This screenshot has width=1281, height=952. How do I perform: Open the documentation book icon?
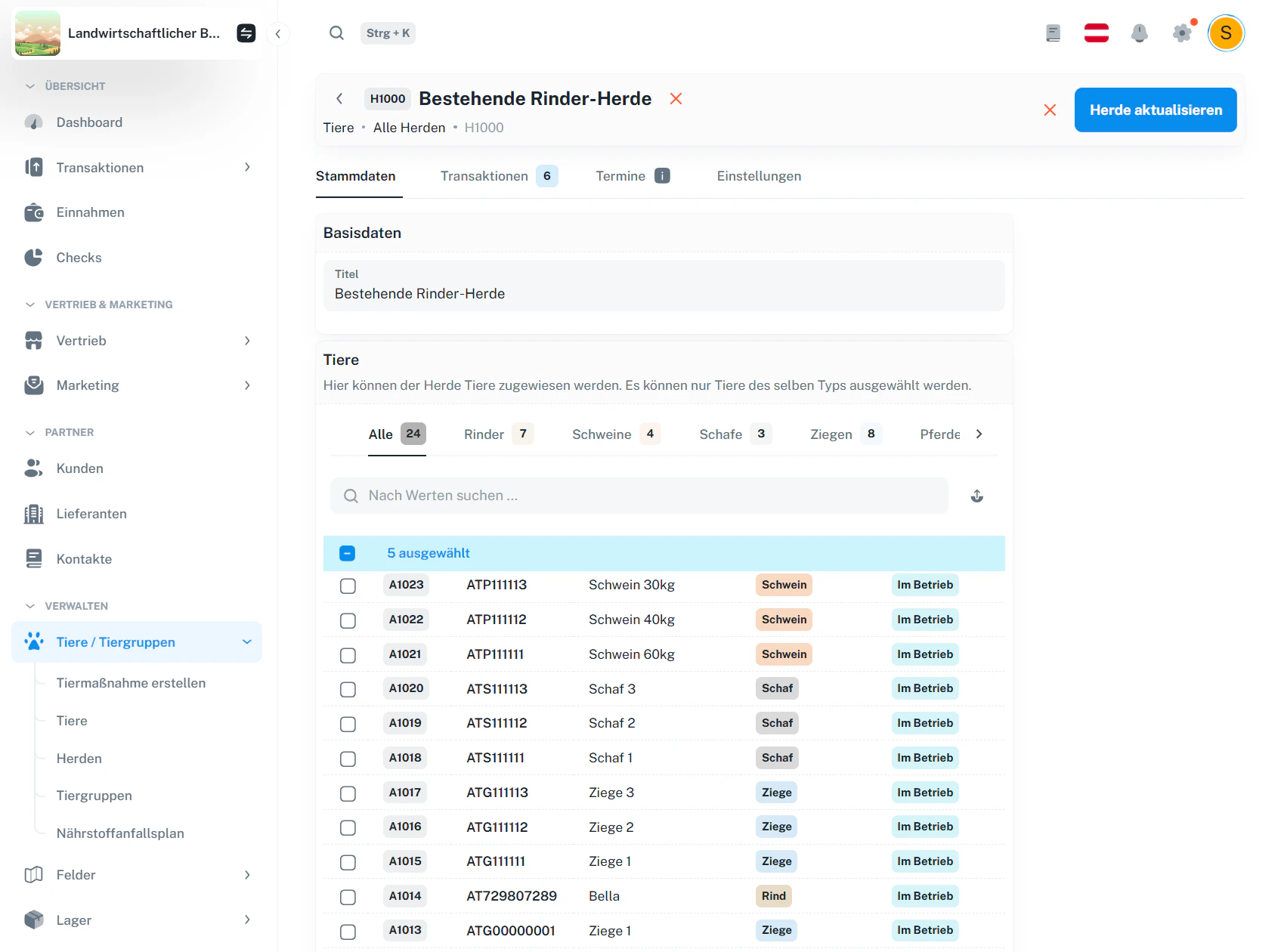coord(1053,33)
